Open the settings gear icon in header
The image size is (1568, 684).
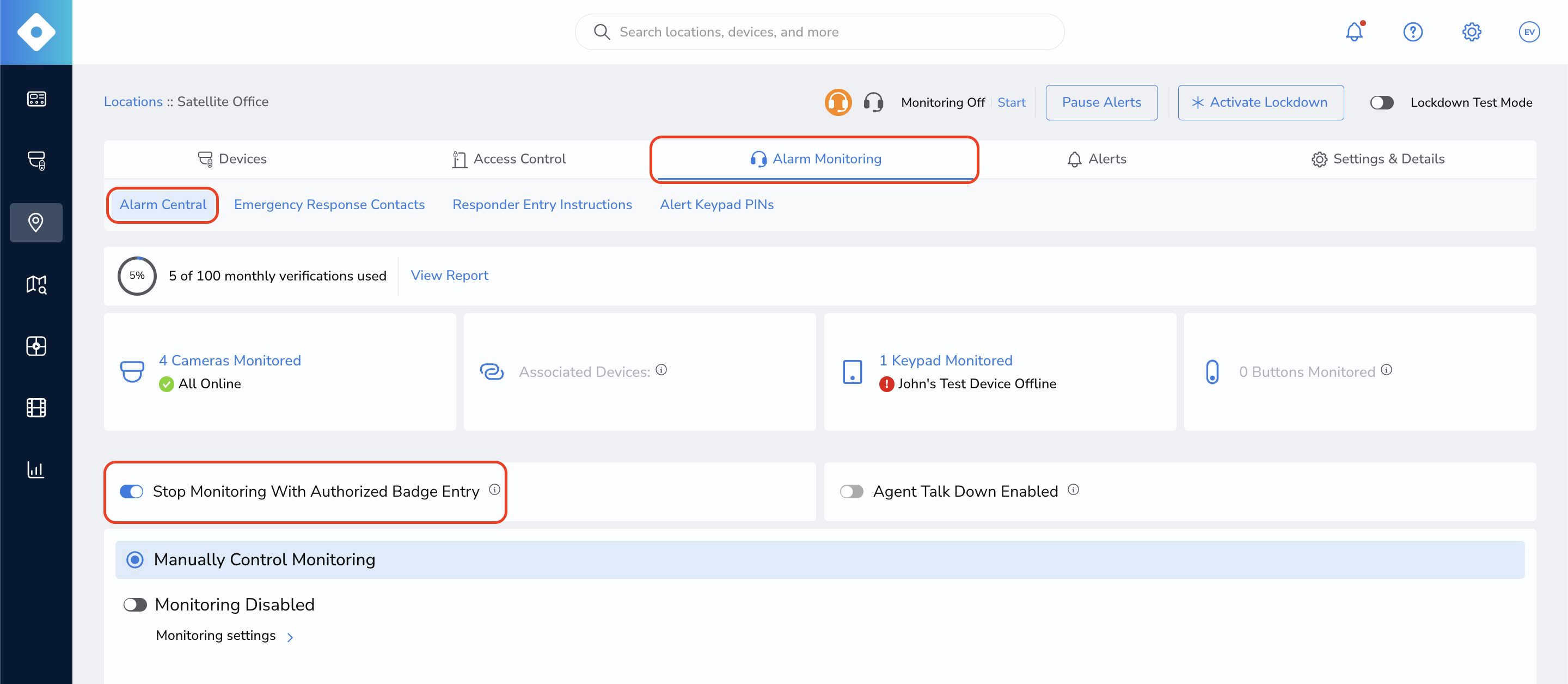click(x=1471, y=32)
